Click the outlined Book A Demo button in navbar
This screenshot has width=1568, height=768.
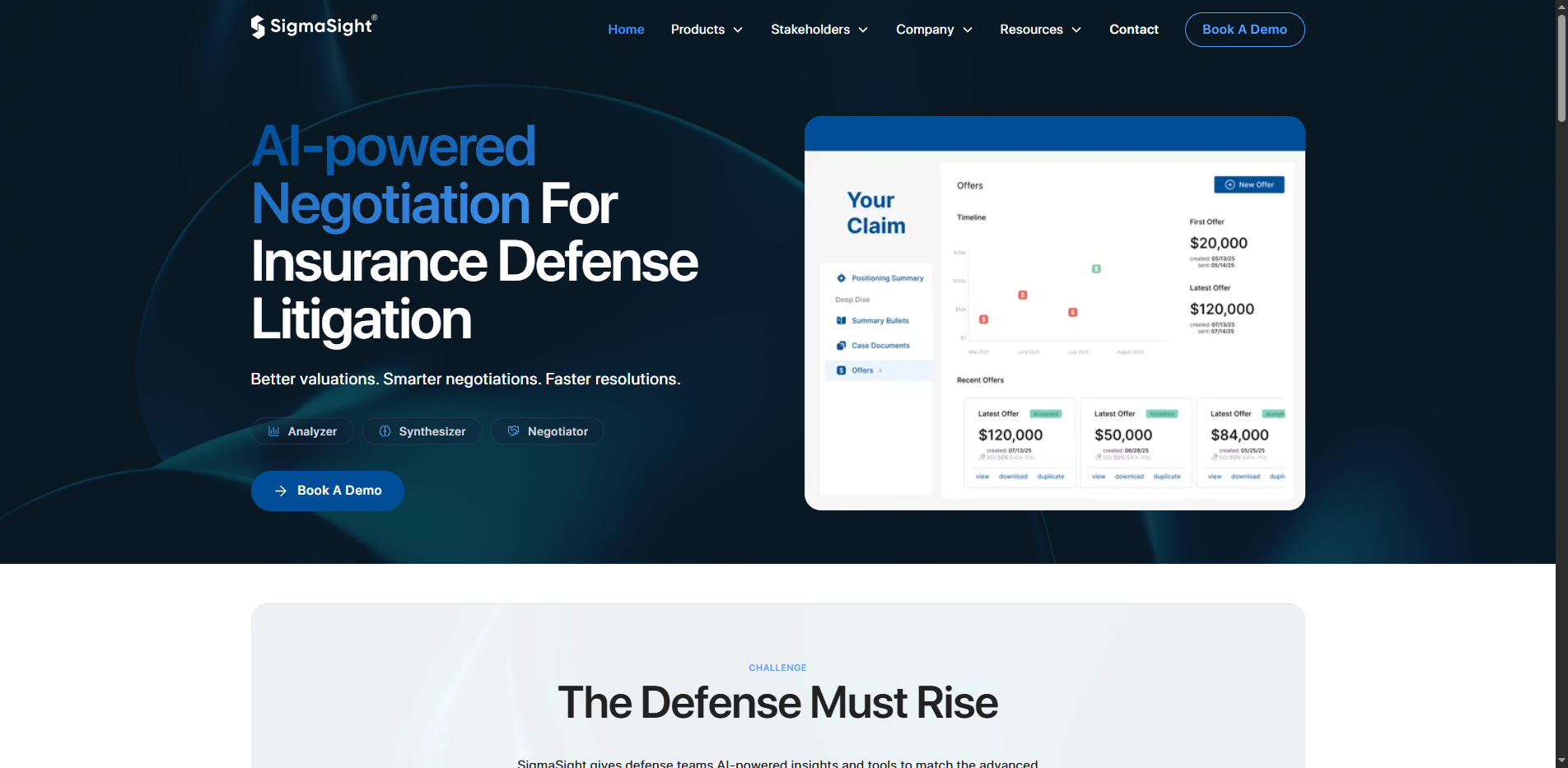(1244, 30)
